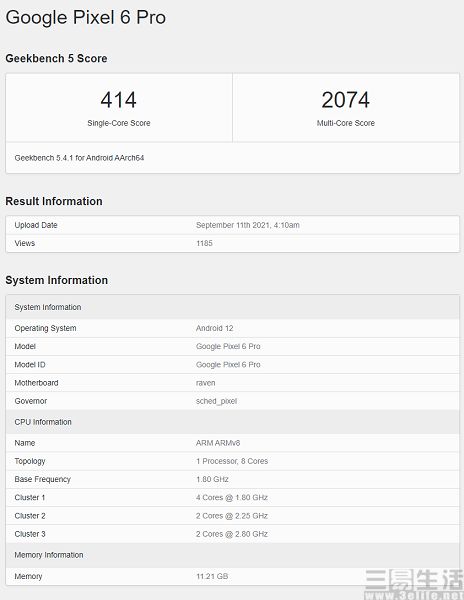The height and width of the screenshot is (600, 464).
Task: Click the Google Pixel 6 Pro page title
Action: pyautogui.click(x=86, y=18)
